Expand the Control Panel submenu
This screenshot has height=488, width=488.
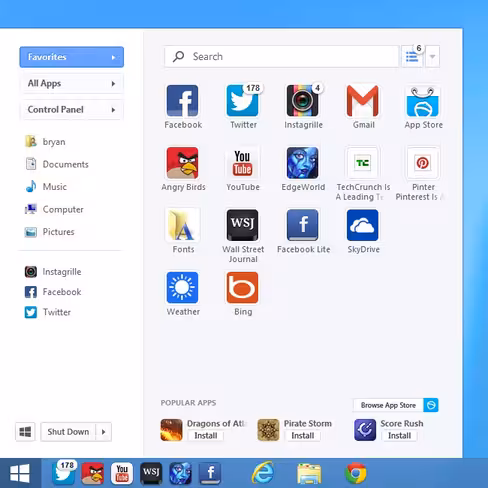72,110
